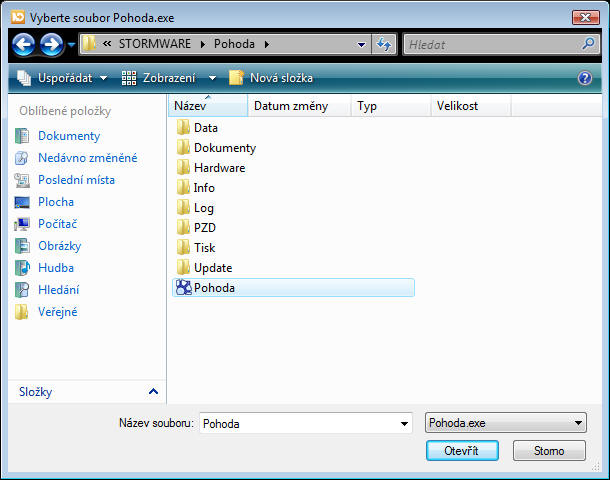The image size is (610, 480).
Task: Open recent pages dropdown beside Forward arrow
Action: (71, 45)
